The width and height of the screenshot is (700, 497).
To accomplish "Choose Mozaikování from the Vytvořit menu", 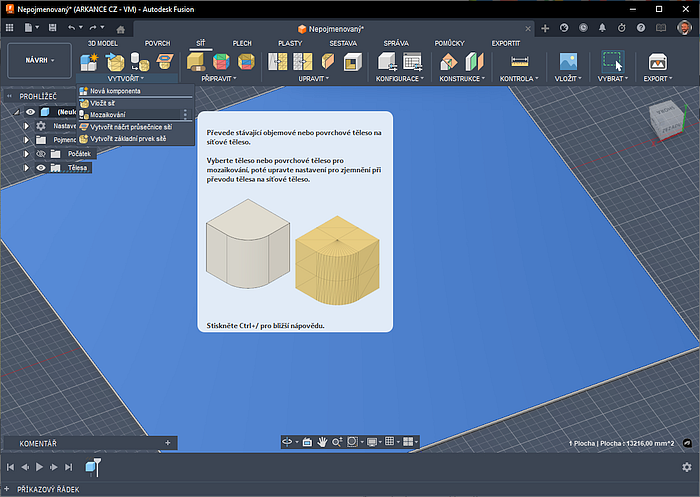I will (109, 115).
